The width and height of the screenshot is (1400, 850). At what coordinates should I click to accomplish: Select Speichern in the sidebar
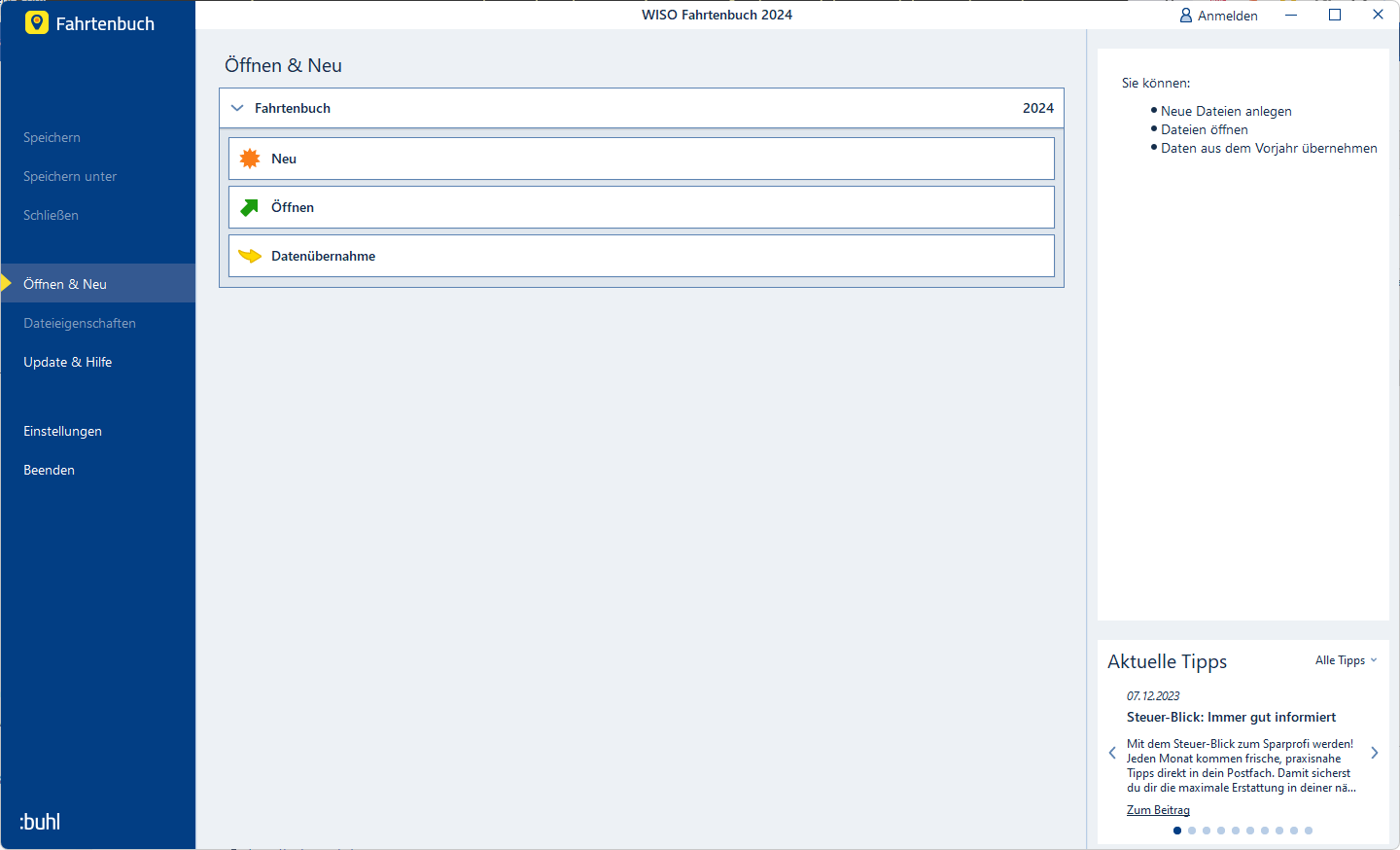(x=52, y=137)
